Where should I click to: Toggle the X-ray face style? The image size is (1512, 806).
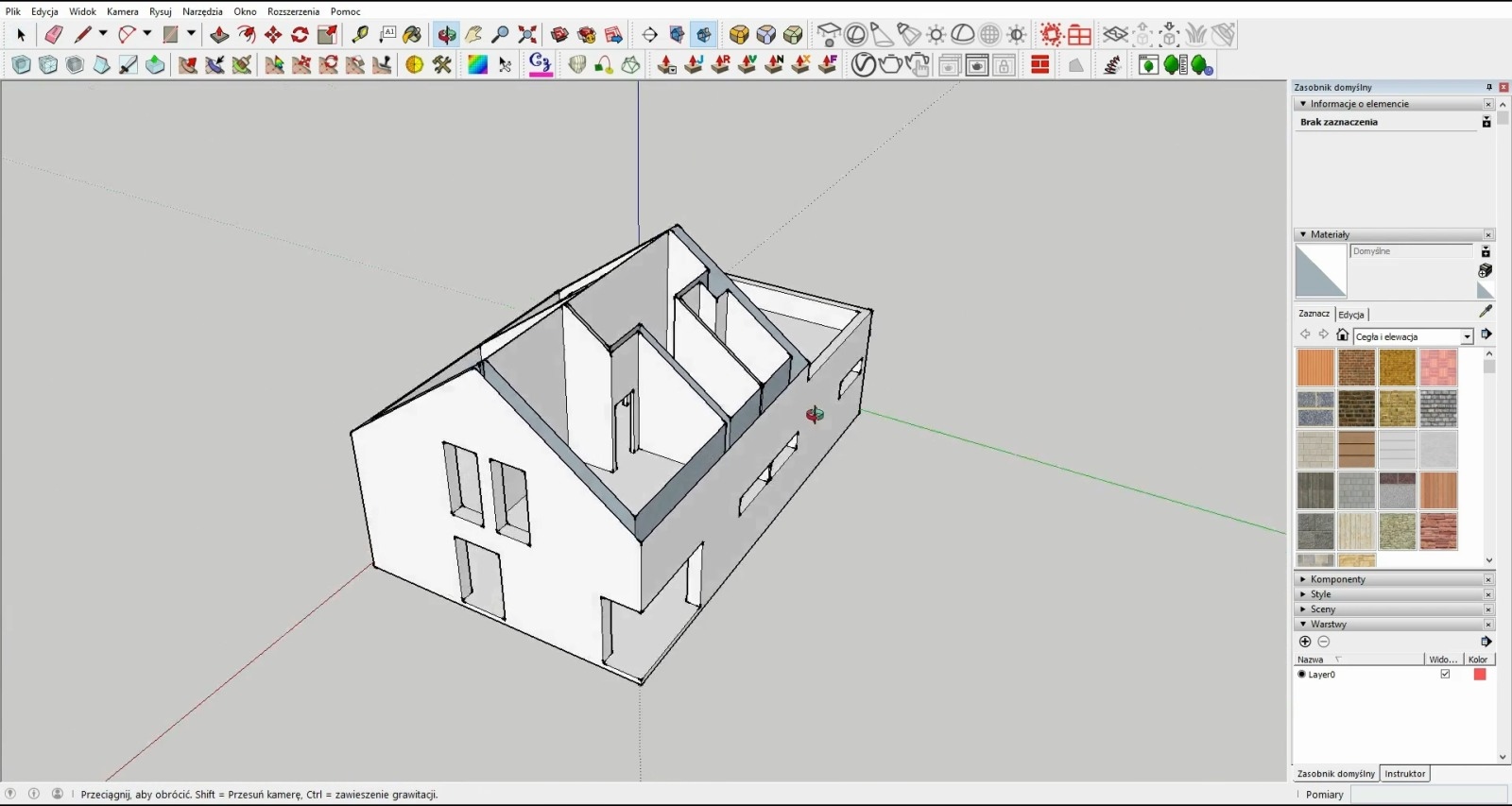tap(21, 64)
